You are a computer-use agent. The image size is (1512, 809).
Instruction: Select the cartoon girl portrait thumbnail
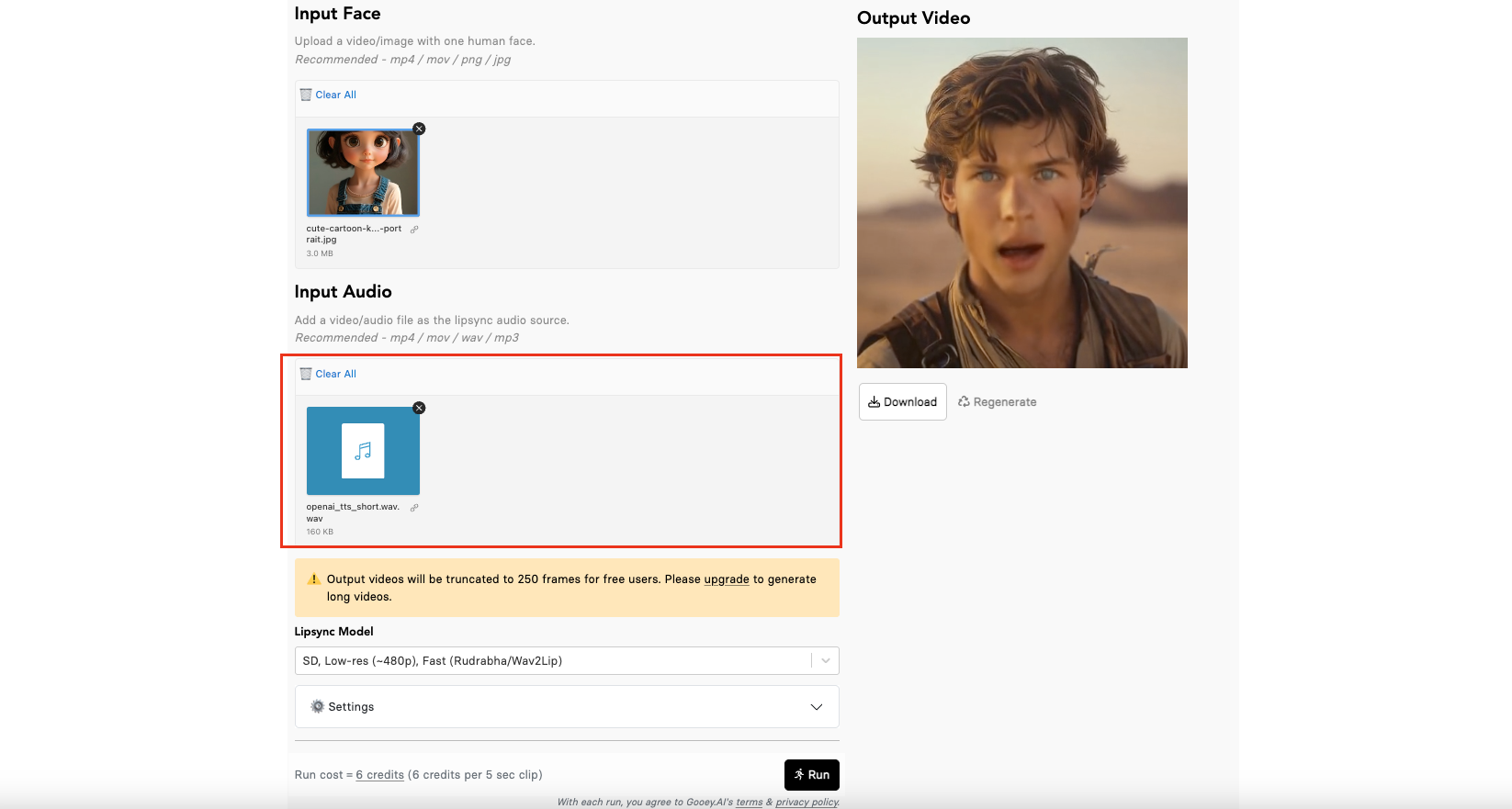click(363, 173)
